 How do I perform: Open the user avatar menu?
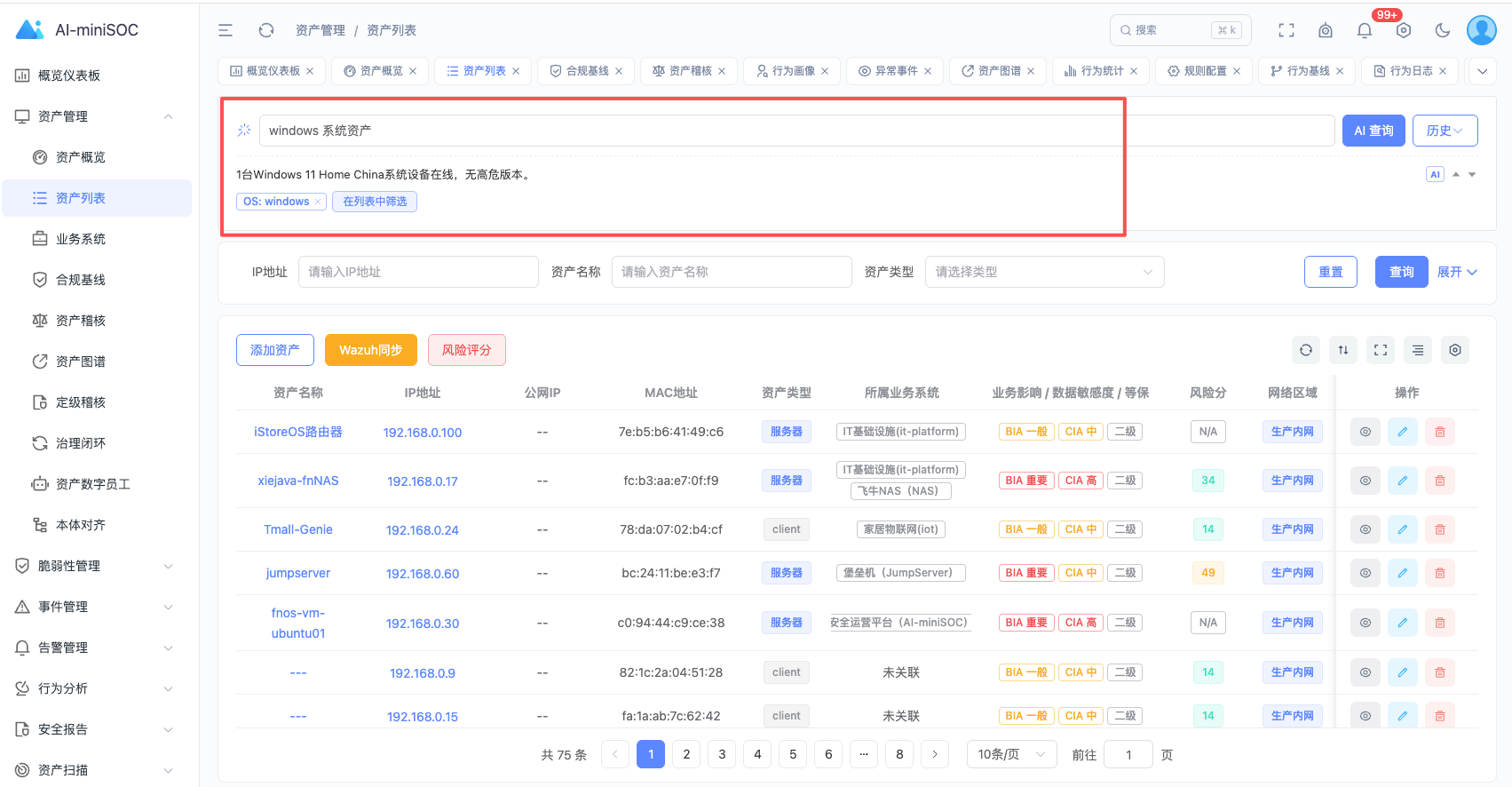tap(1482, 30)
